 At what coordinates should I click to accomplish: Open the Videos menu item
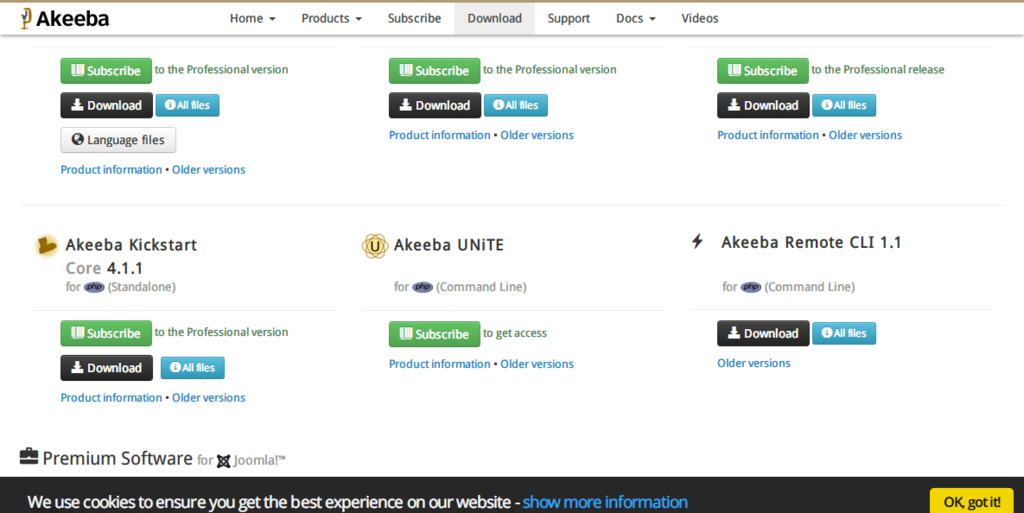point(699,18)
